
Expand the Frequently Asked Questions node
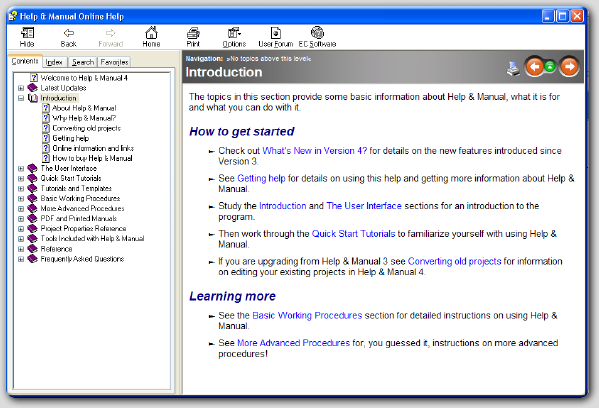pyautogui.click(x=21, y=259)
